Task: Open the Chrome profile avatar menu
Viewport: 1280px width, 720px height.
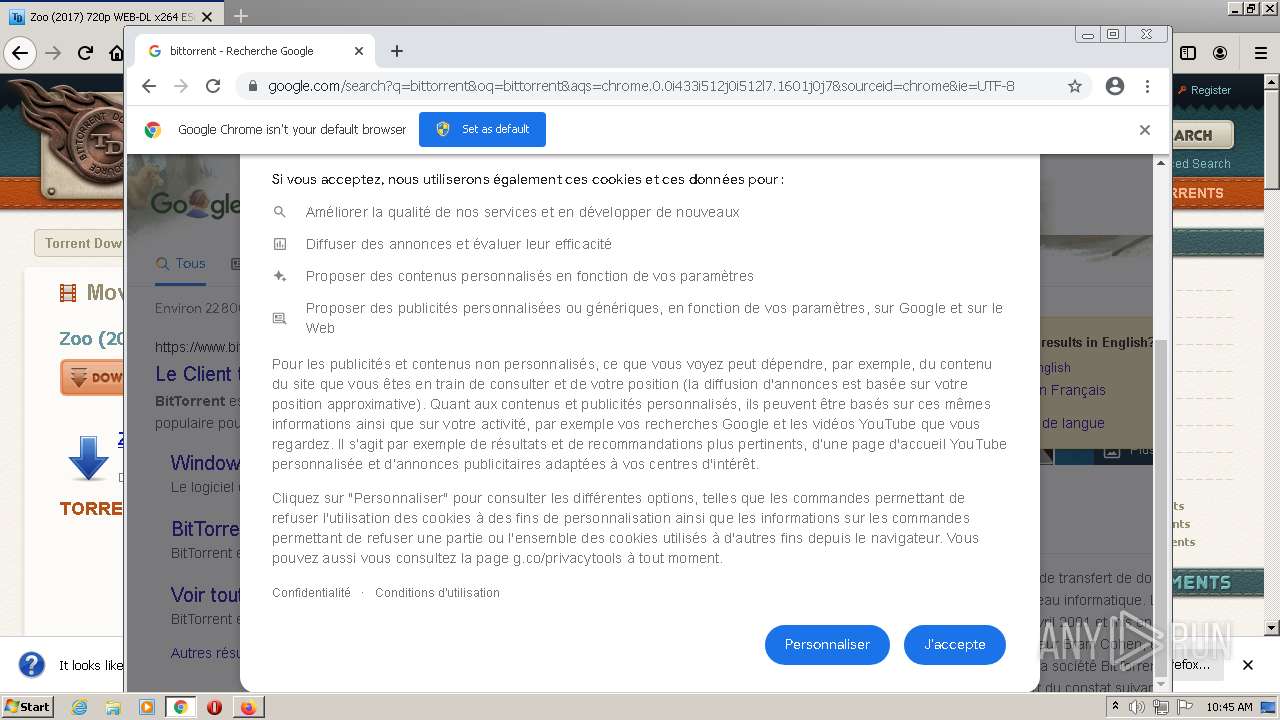Action: 1115,86
